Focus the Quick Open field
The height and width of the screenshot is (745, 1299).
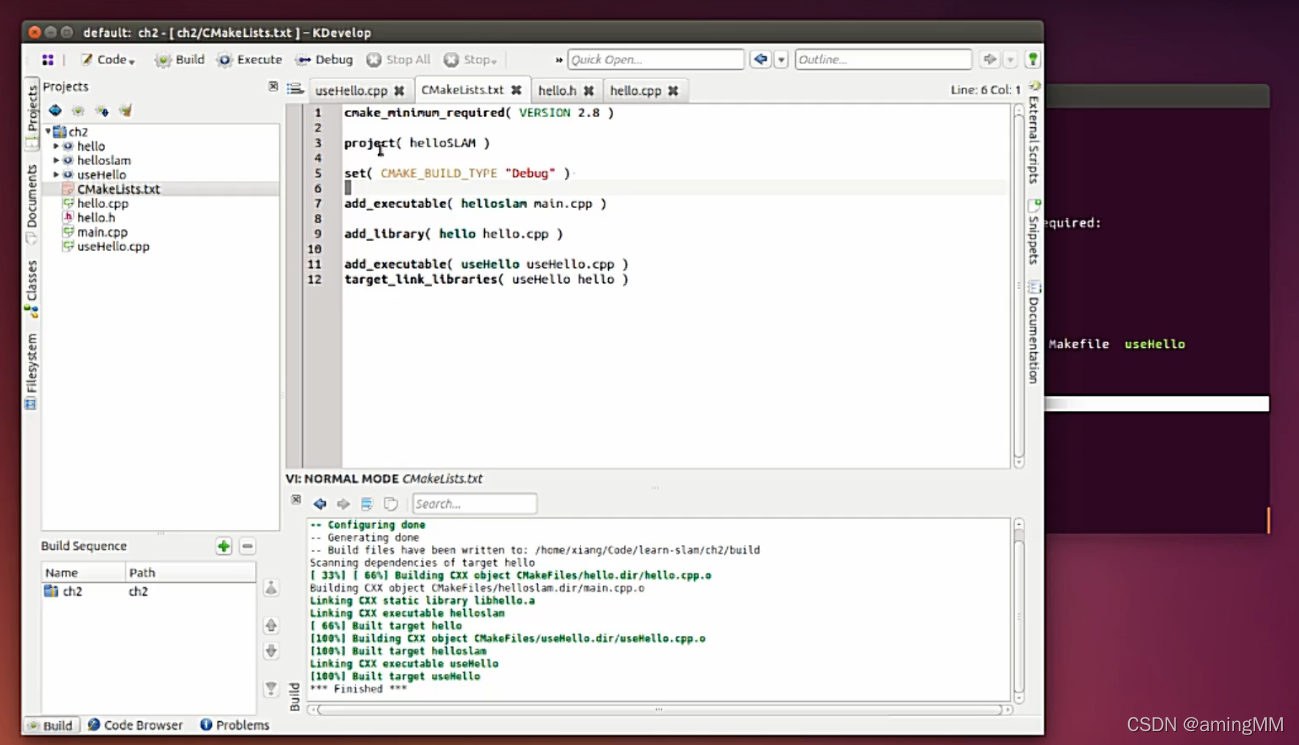tap(656, 60)
